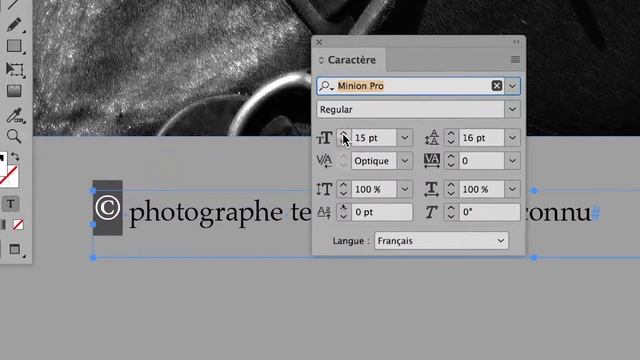The width and height of the screenshot is (640, 360).
Task: Click the horizontal scale stepper arrows
Action: coord(451,189)
